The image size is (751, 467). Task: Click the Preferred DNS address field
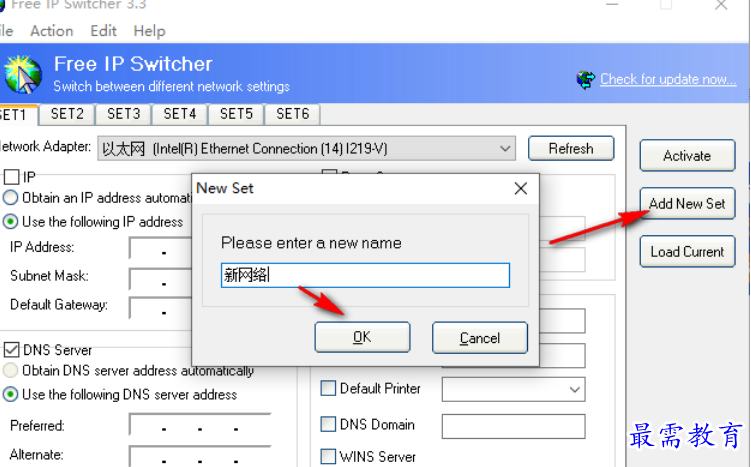(x=200, y=425)
